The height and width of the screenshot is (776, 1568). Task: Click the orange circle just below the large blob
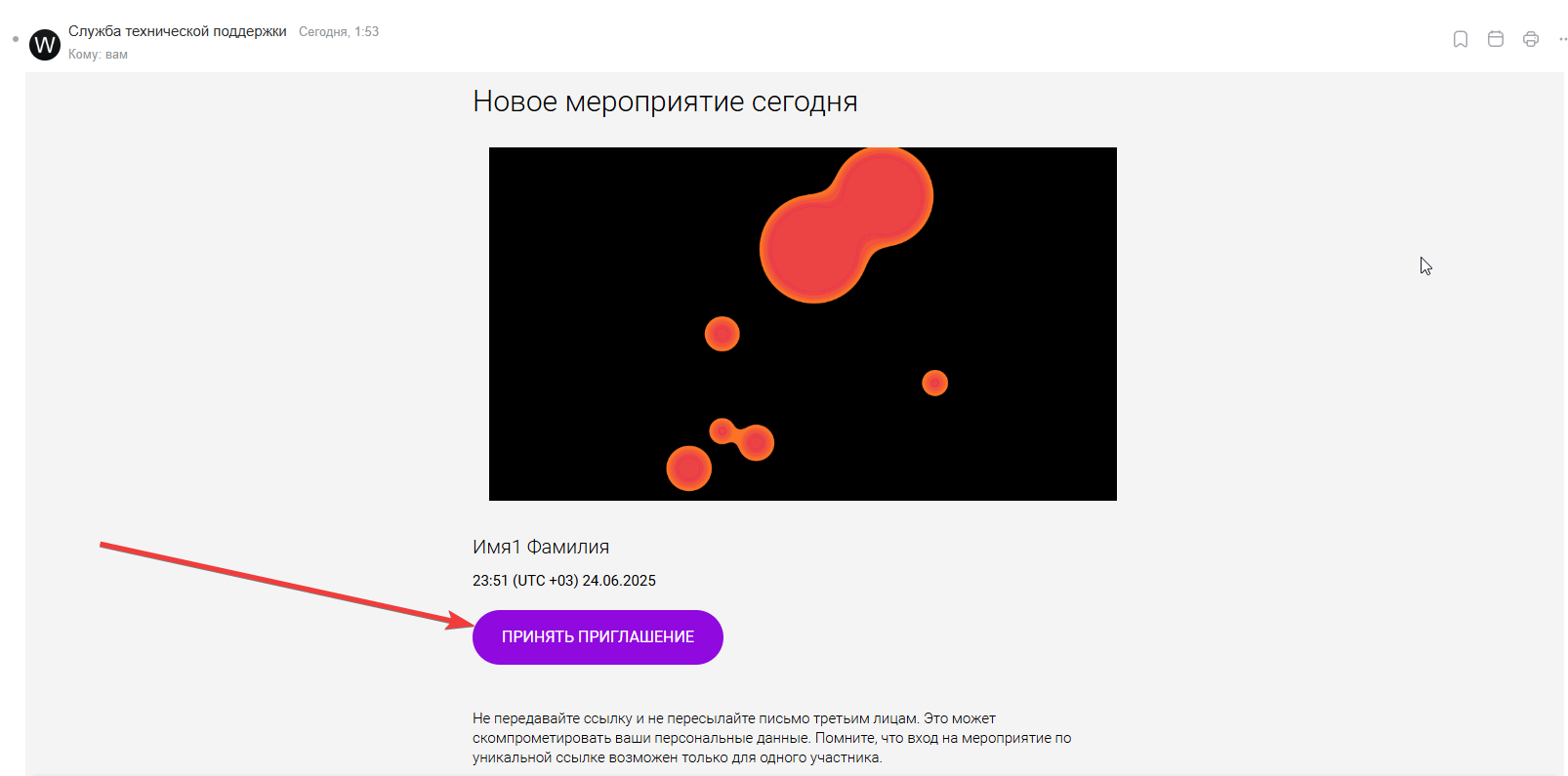tap(722, 334)
